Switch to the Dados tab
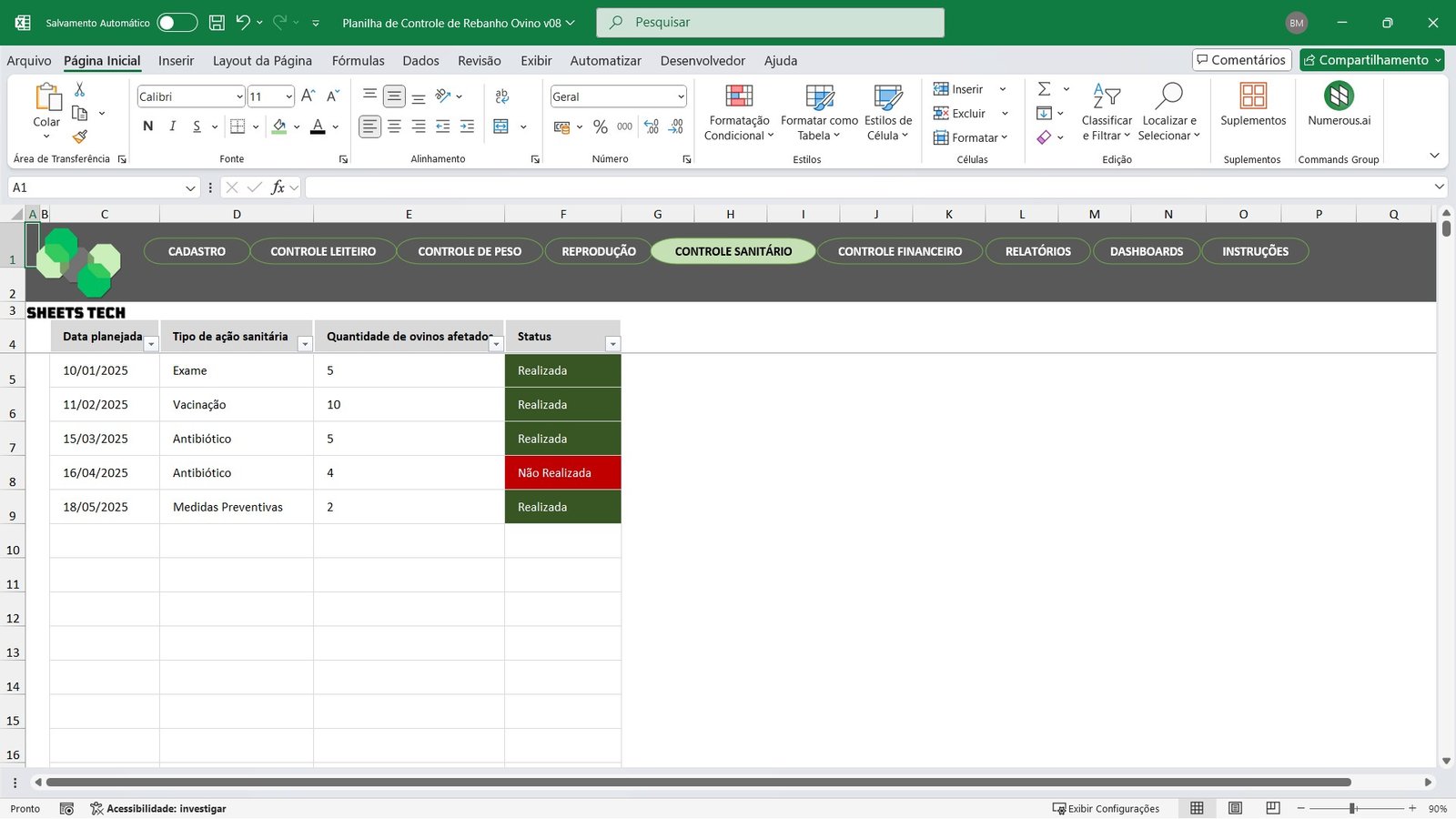 point(420,61)
